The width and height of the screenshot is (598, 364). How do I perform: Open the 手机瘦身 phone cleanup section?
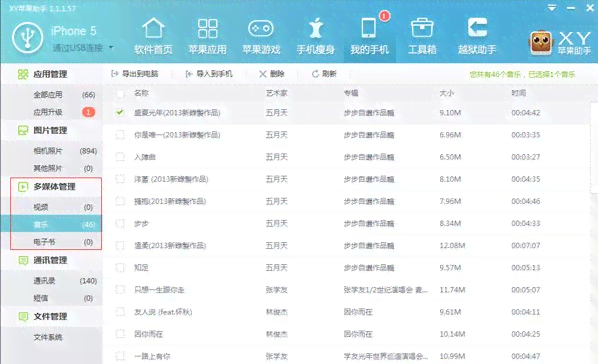coord(316,37)
